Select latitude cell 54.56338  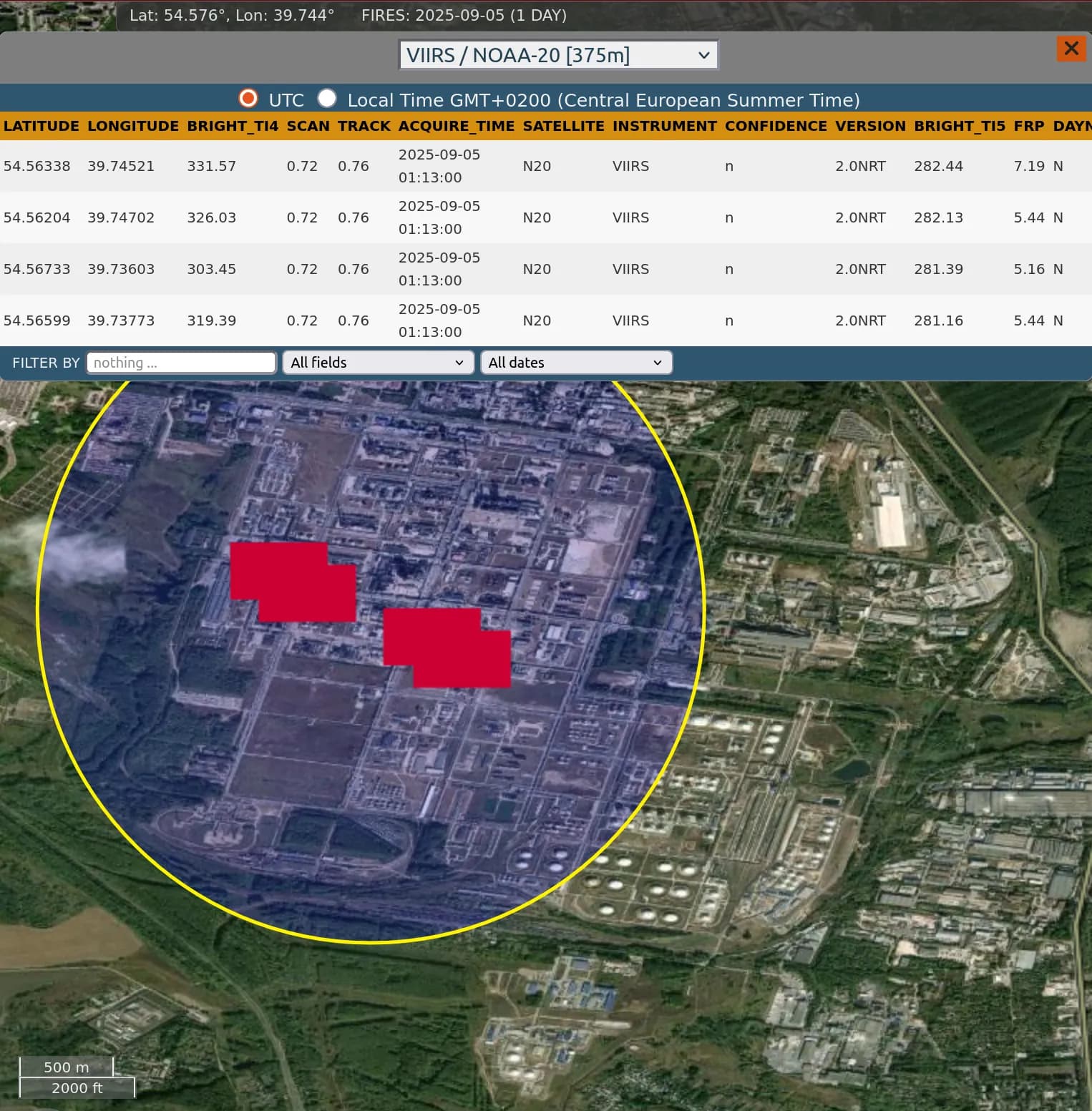point(37,166)
